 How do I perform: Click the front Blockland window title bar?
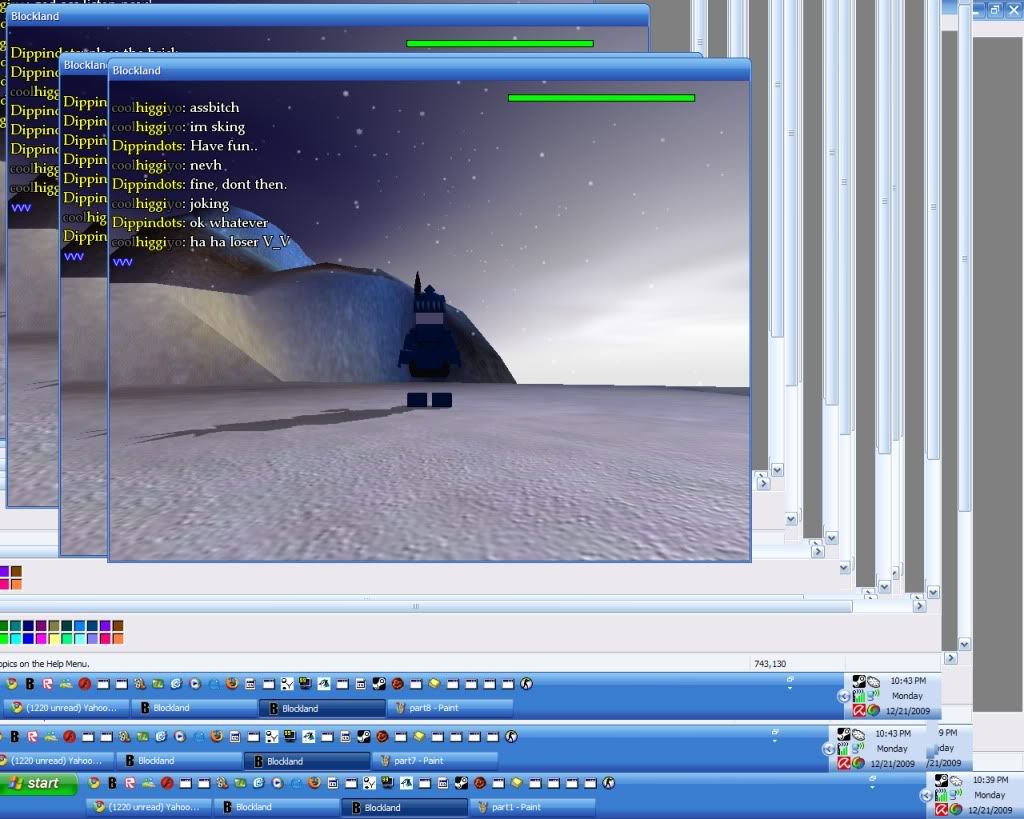tap(429, 70)
